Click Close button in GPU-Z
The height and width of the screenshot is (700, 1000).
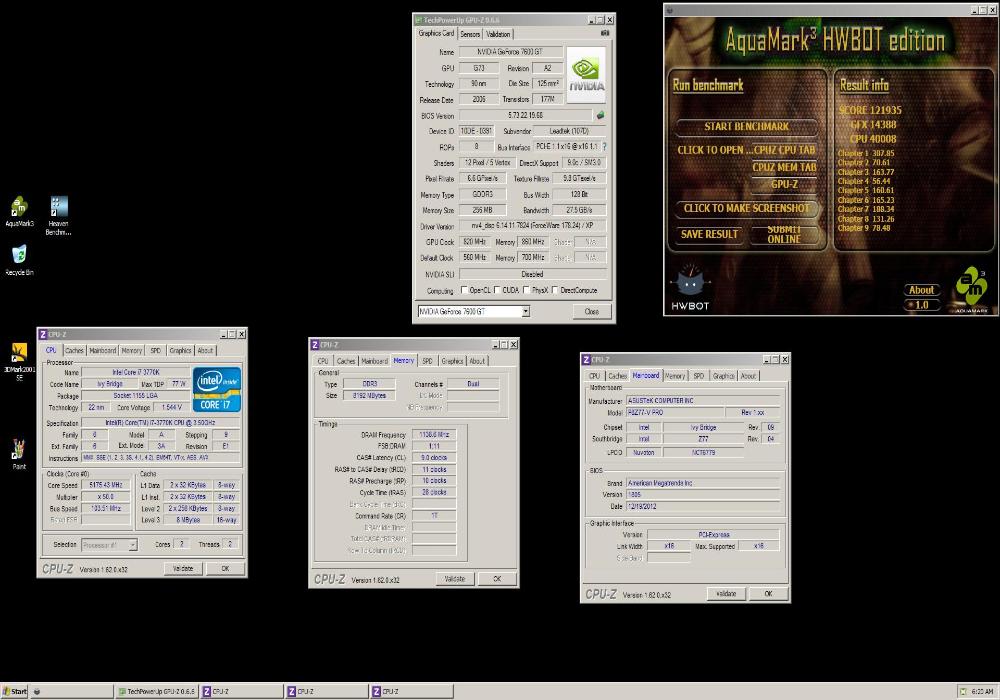point(591,311)
